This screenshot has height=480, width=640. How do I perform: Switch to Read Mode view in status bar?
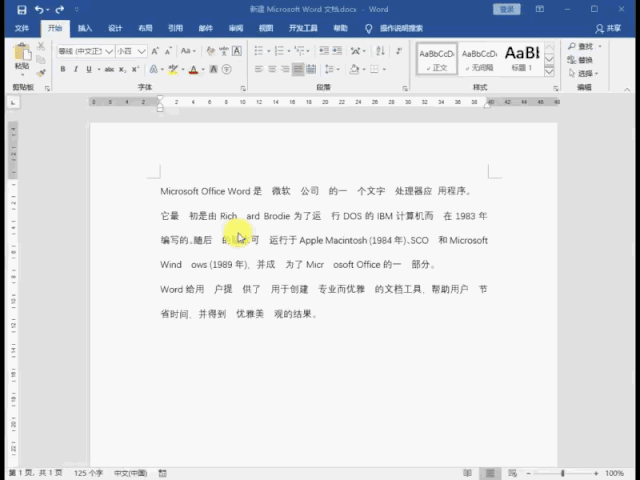(468, 473)
